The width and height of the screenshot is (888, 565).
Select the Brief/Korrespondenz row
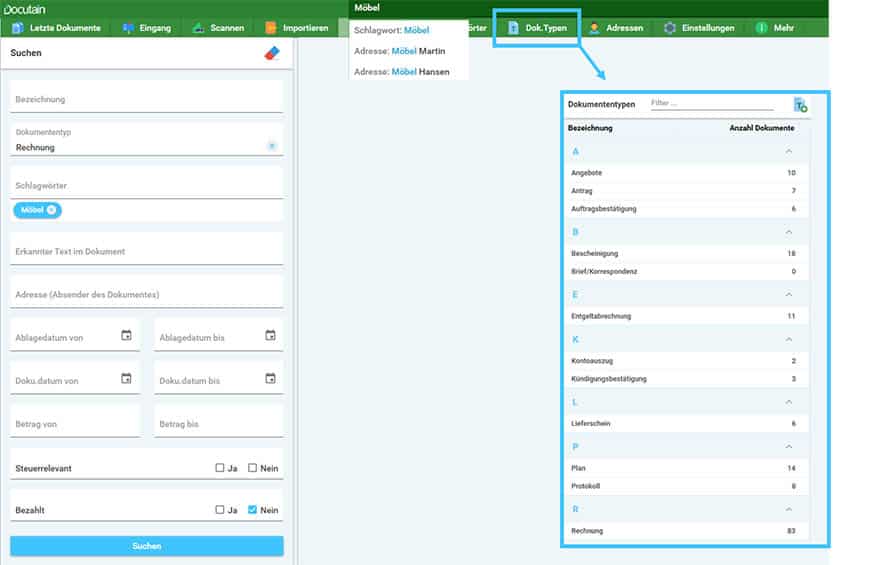pos(687,271)
